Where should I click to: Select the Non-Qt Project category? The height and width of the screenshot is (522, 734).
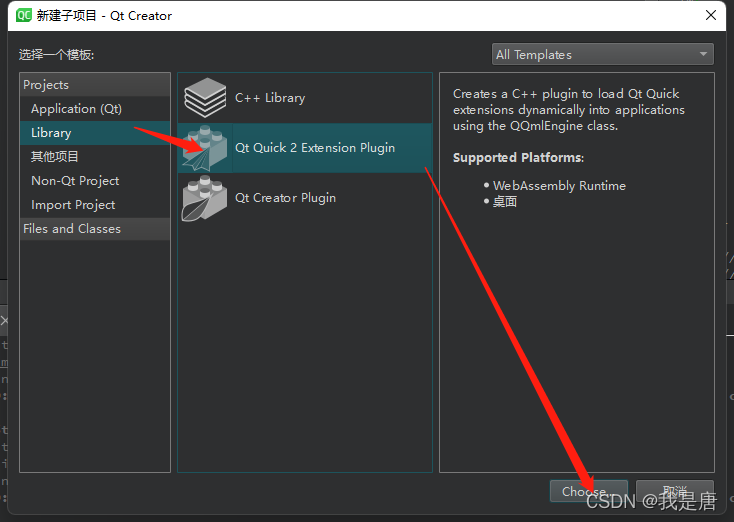click(95, 181)
